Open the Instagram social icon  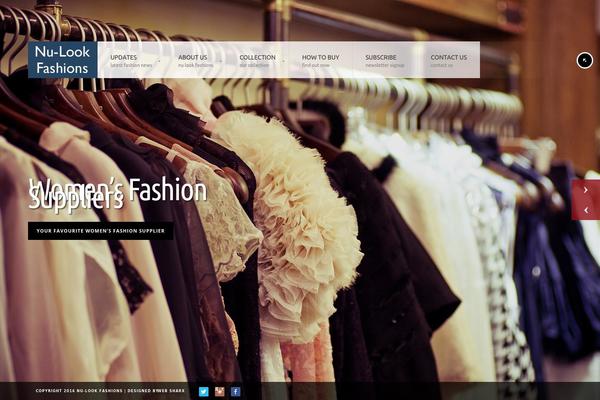[x=219, y=391]
